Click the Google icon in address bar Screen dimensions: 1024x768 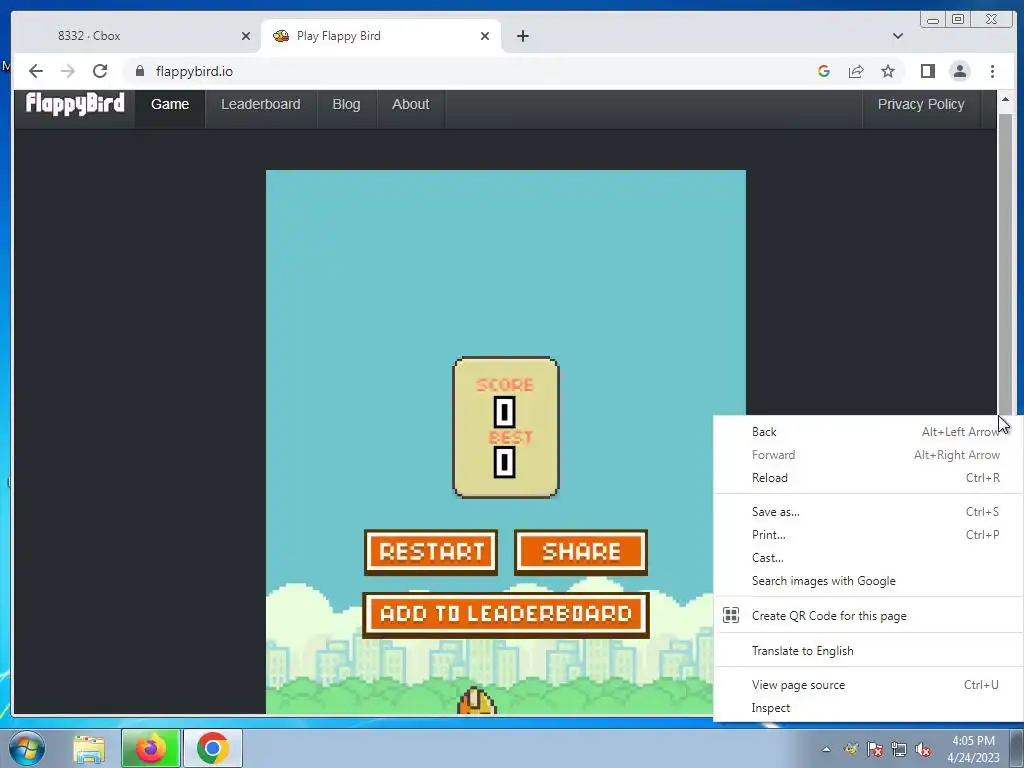tap(824, 71)
